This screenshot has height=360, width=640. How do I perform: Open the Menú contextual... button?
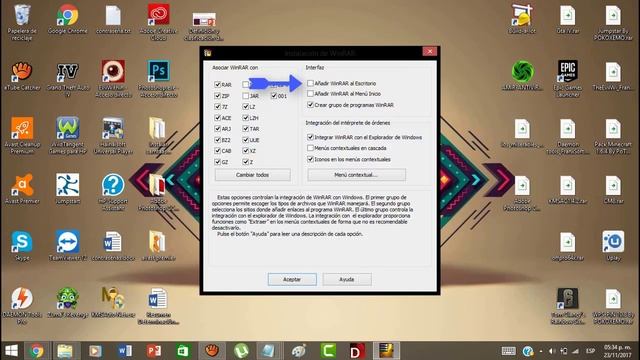tap(356, 175)
